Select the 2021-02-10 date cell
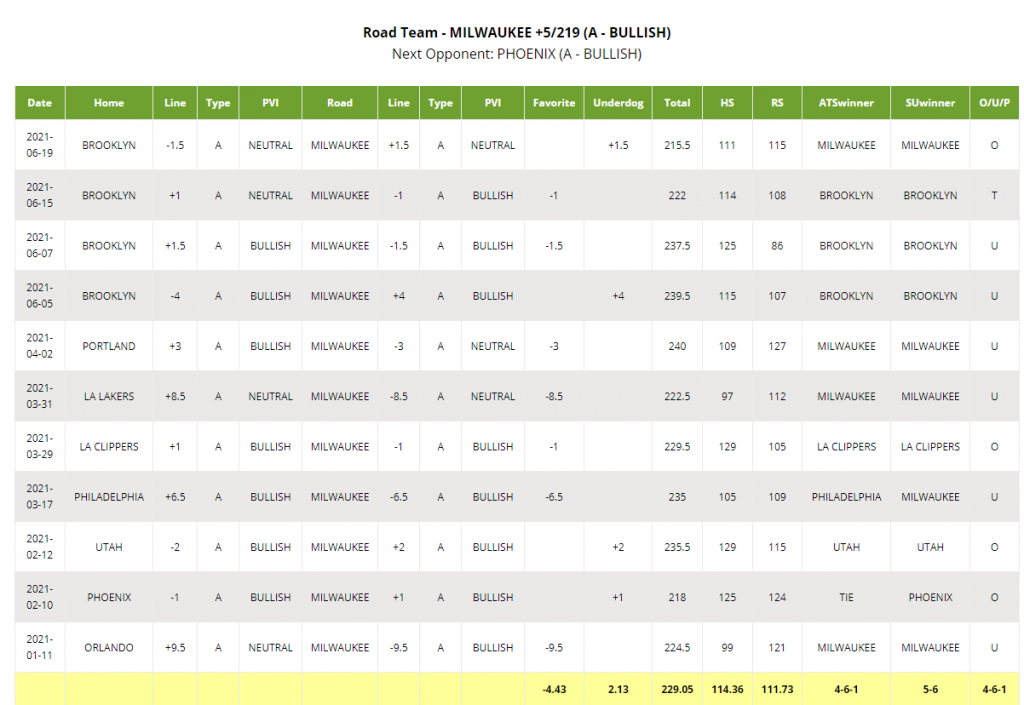The width and height of the screenshot is (1024, 705). click(40, 597)
